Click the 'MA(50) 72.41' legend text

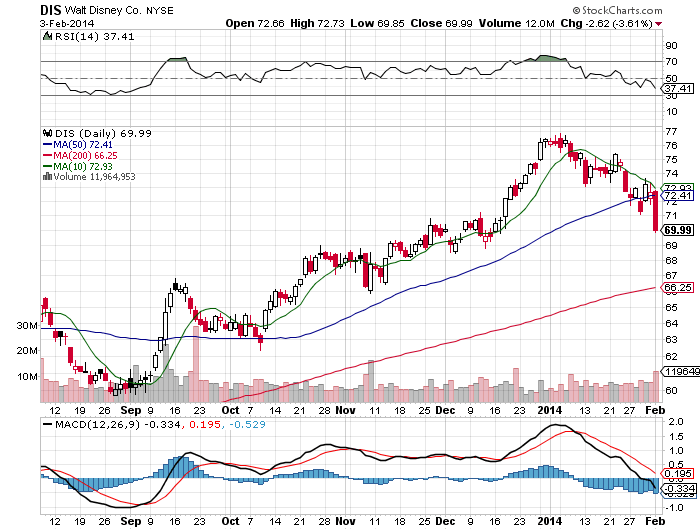coord(83,145)
